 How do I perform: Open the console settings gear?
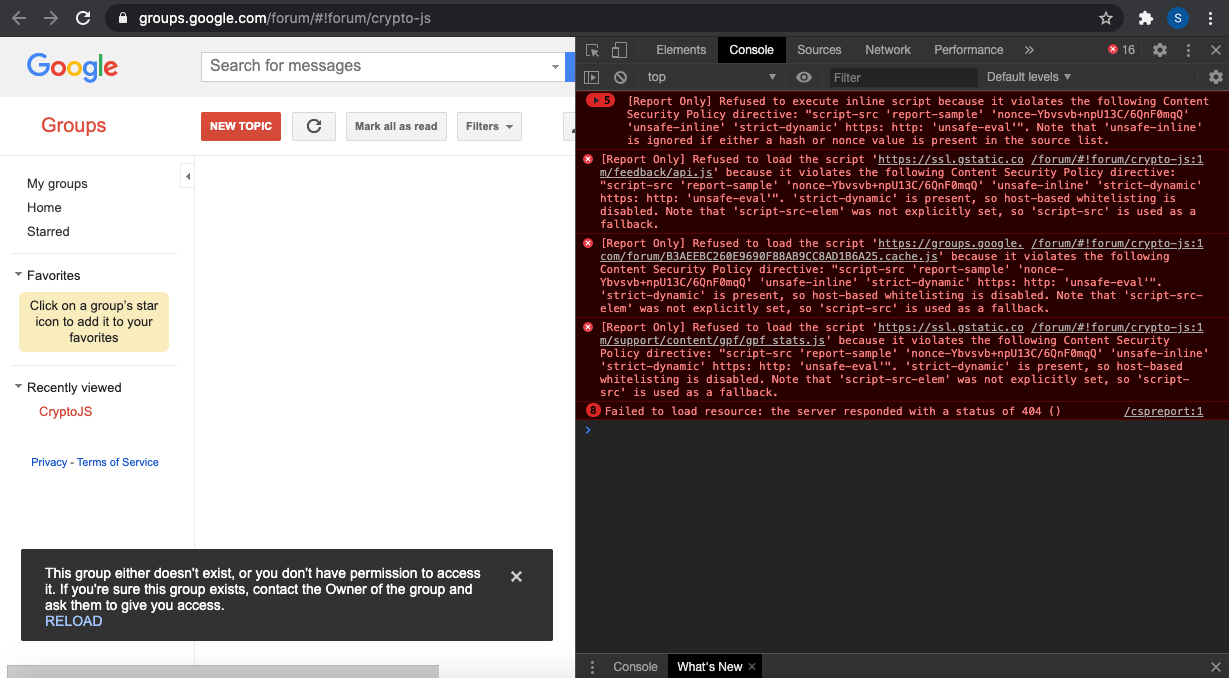(1216, 77)
